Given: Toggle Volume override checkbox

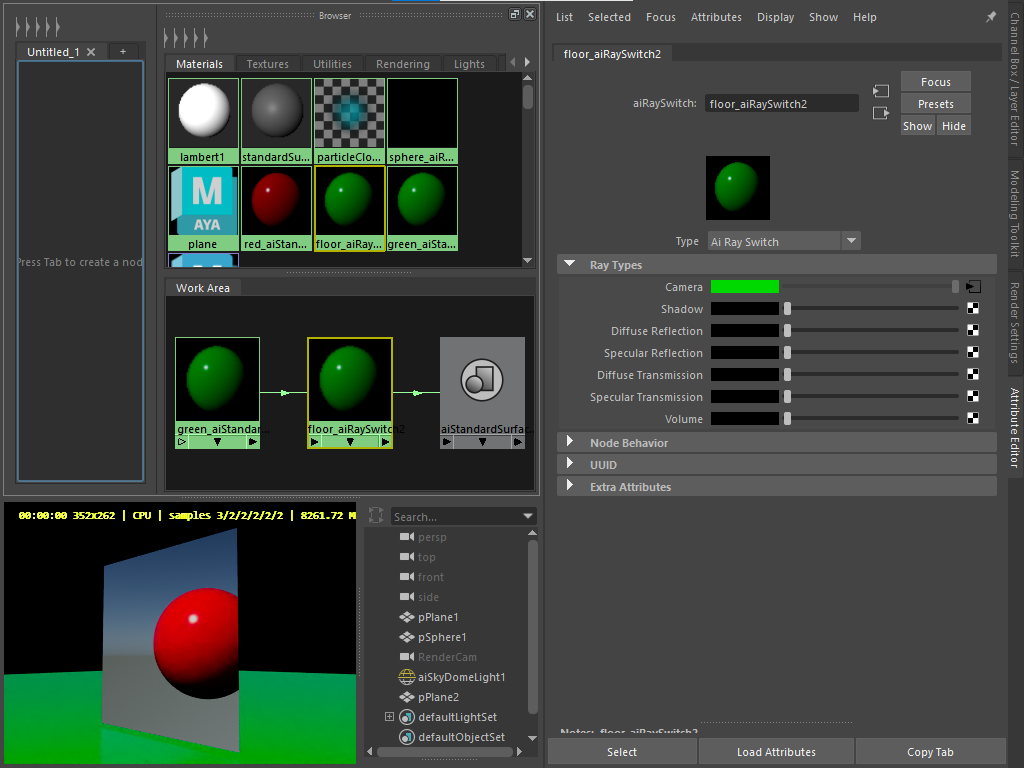Looking at the screenshot, I should pyautogui.click(x=972, y=418).
